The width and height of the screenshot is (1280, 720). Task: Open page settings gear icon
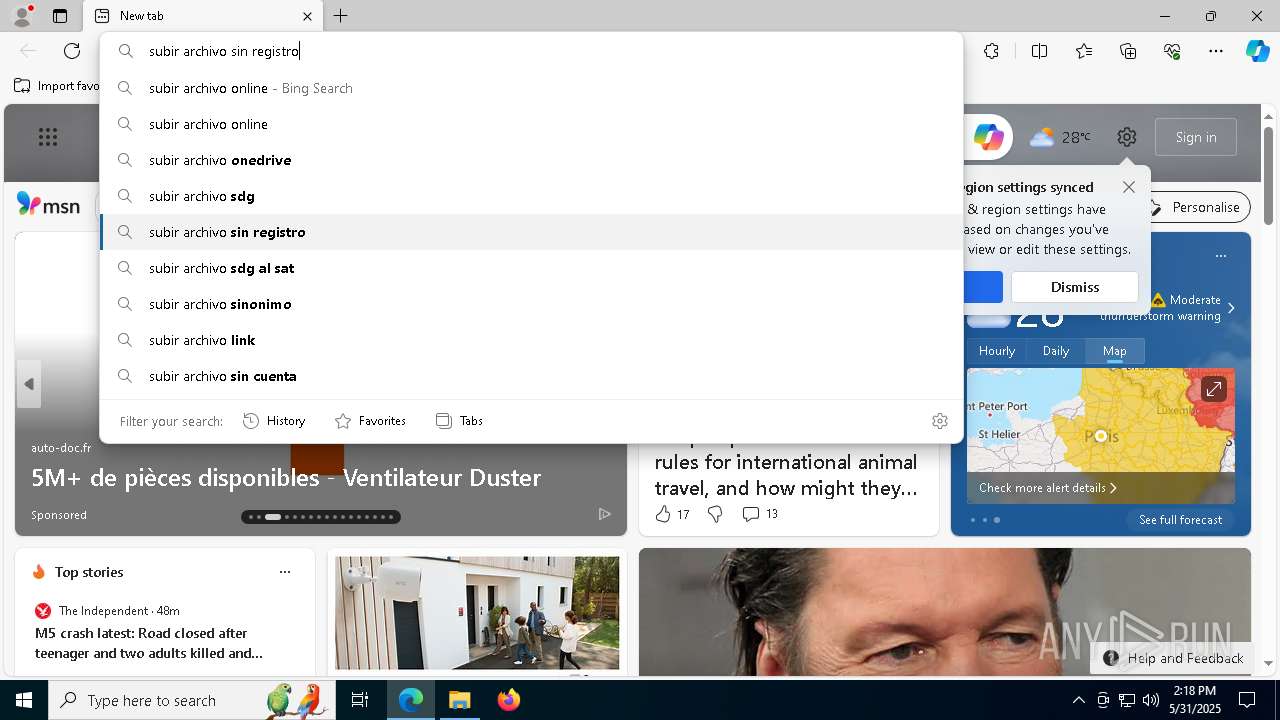coord(1127,137)
